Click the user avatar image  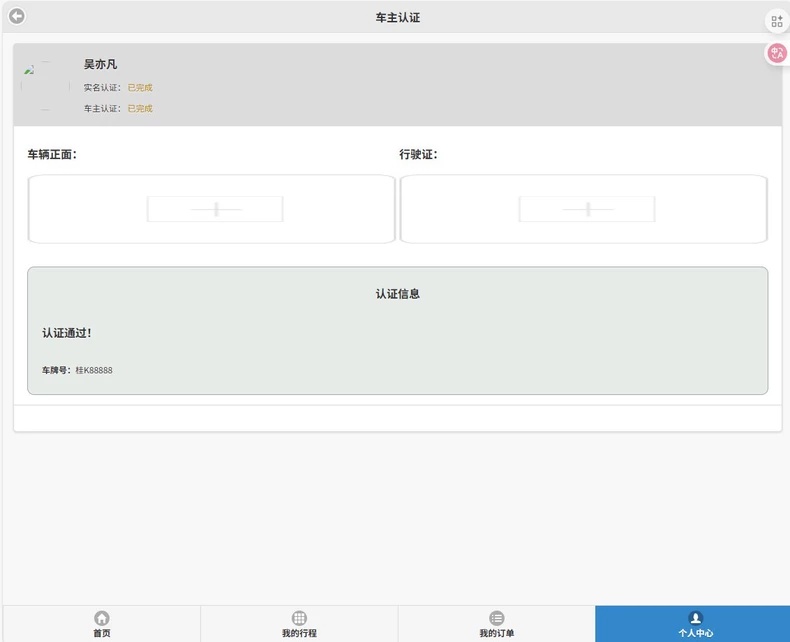click(x=45, y=86)
